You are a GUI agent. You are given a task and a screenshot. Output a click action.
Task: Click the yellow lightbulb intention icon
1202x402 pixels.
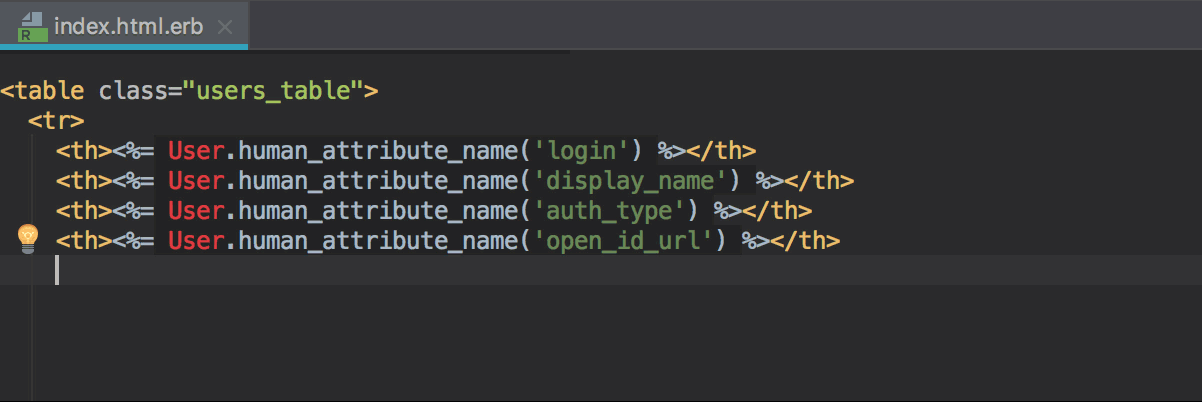click(x=28, y=238)
